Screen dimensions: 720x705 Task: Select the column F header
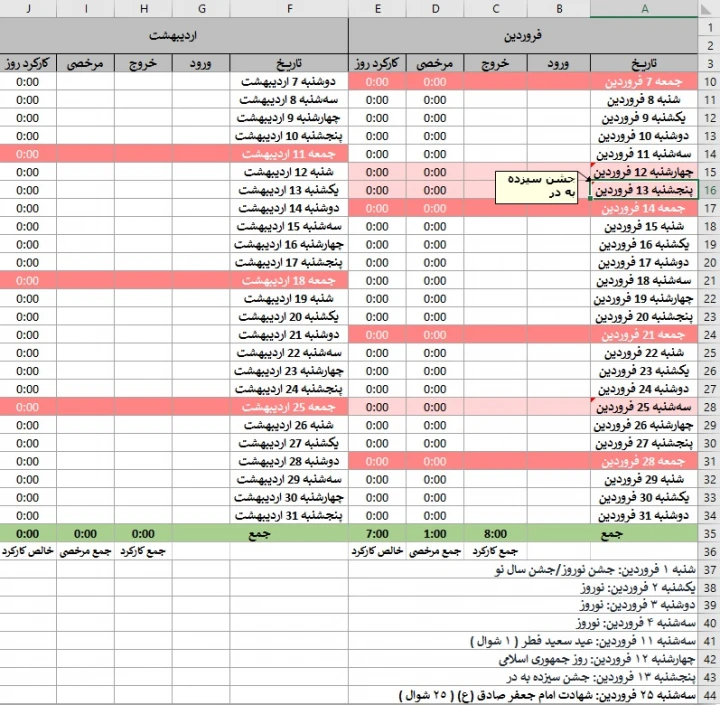point(290,9)
